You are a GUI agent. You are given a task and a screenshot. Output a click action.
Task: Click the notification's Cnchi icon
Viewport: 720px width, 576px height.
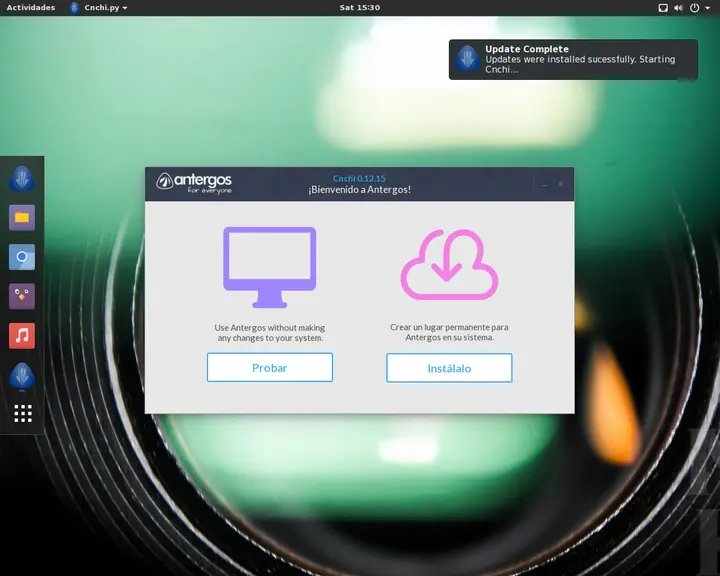coord(467,58)
